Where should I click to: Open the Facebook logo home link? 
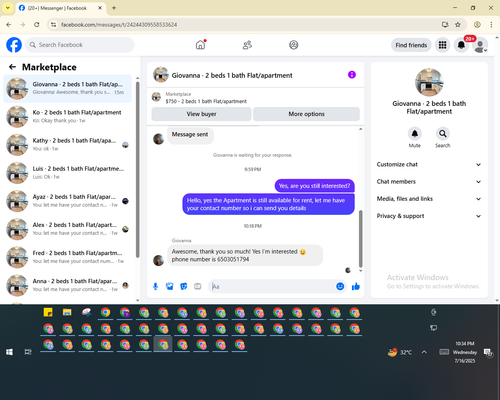click(14, 45)
